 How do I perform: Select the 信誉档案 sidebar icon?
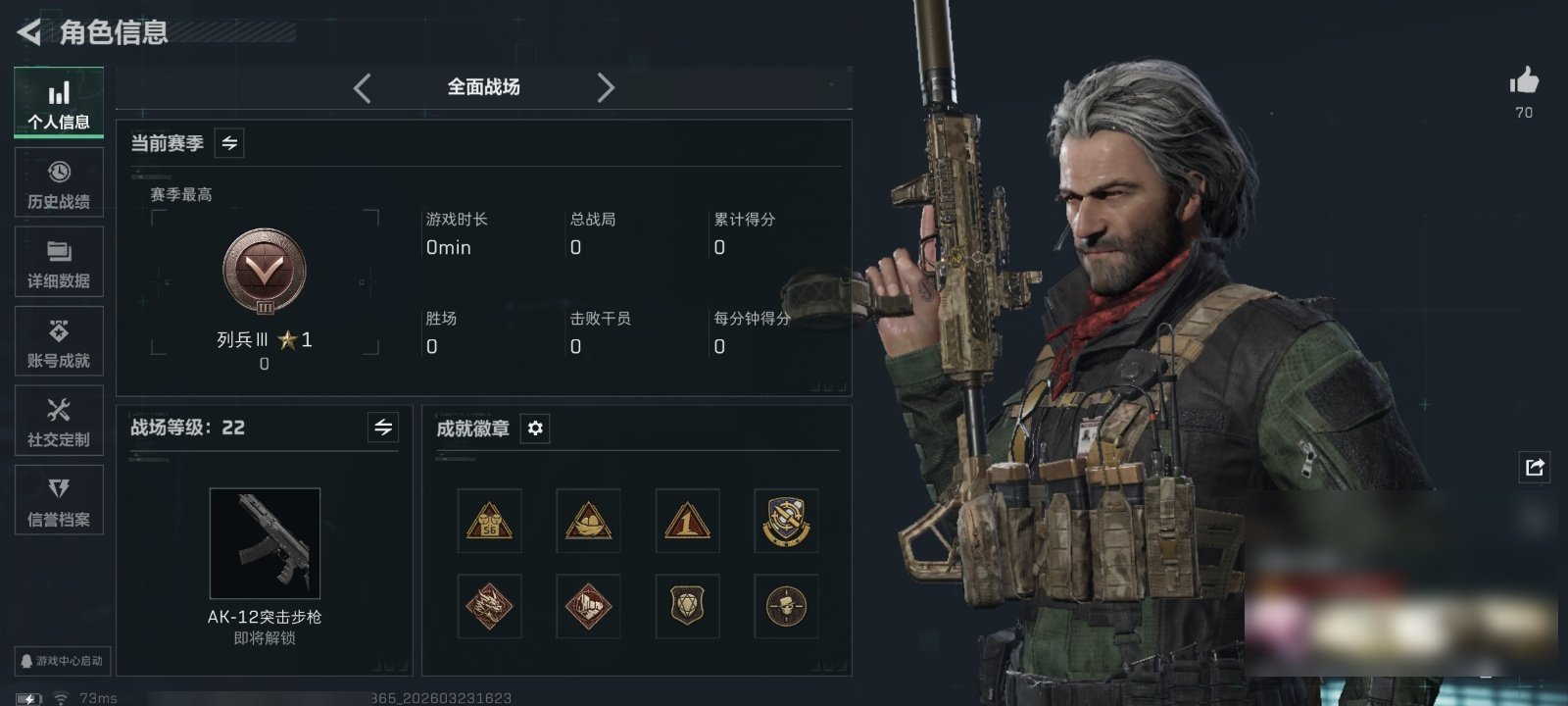59,501
